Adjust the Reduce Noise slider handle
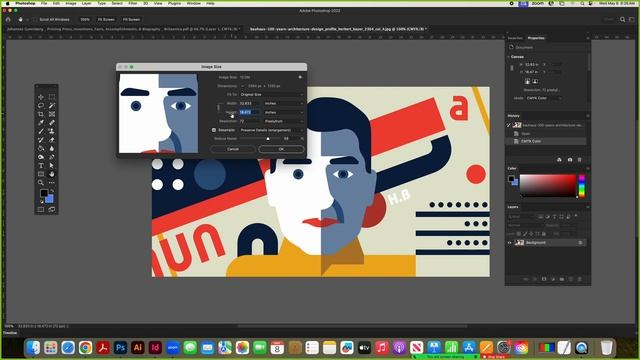 268,139
